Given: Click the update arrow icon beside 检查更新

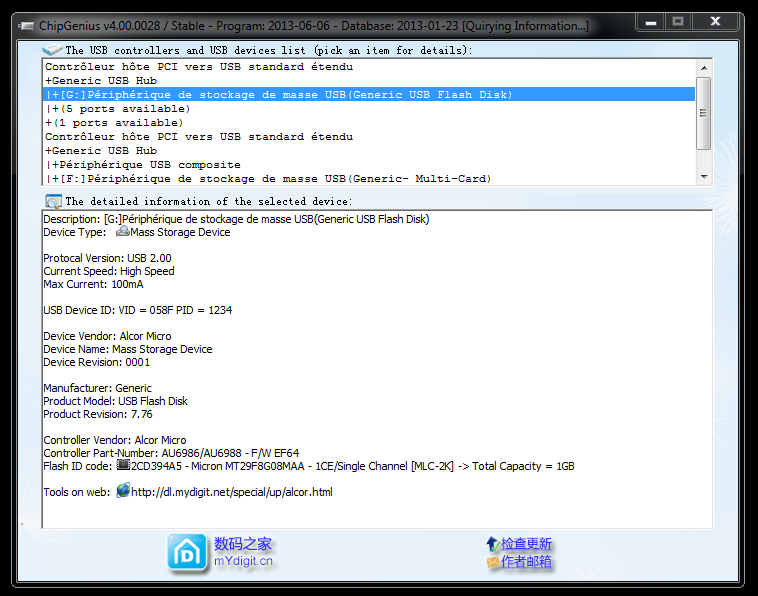Looking at the screenshot, I should pyautogui.click(x=492, y=544).
